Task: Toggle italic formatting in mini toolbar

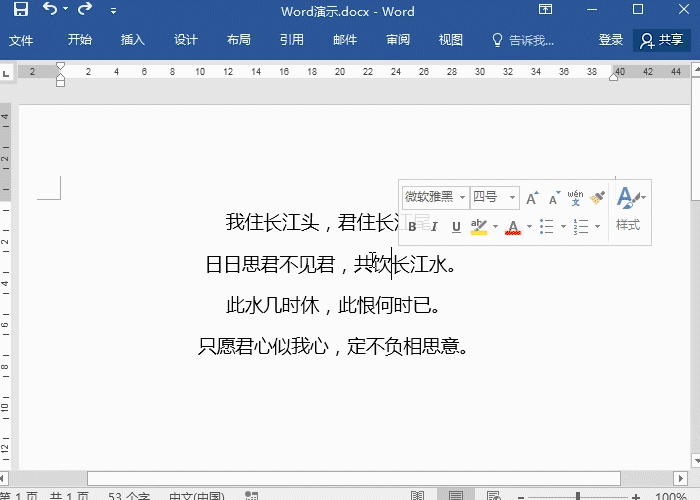Action: 434,227
